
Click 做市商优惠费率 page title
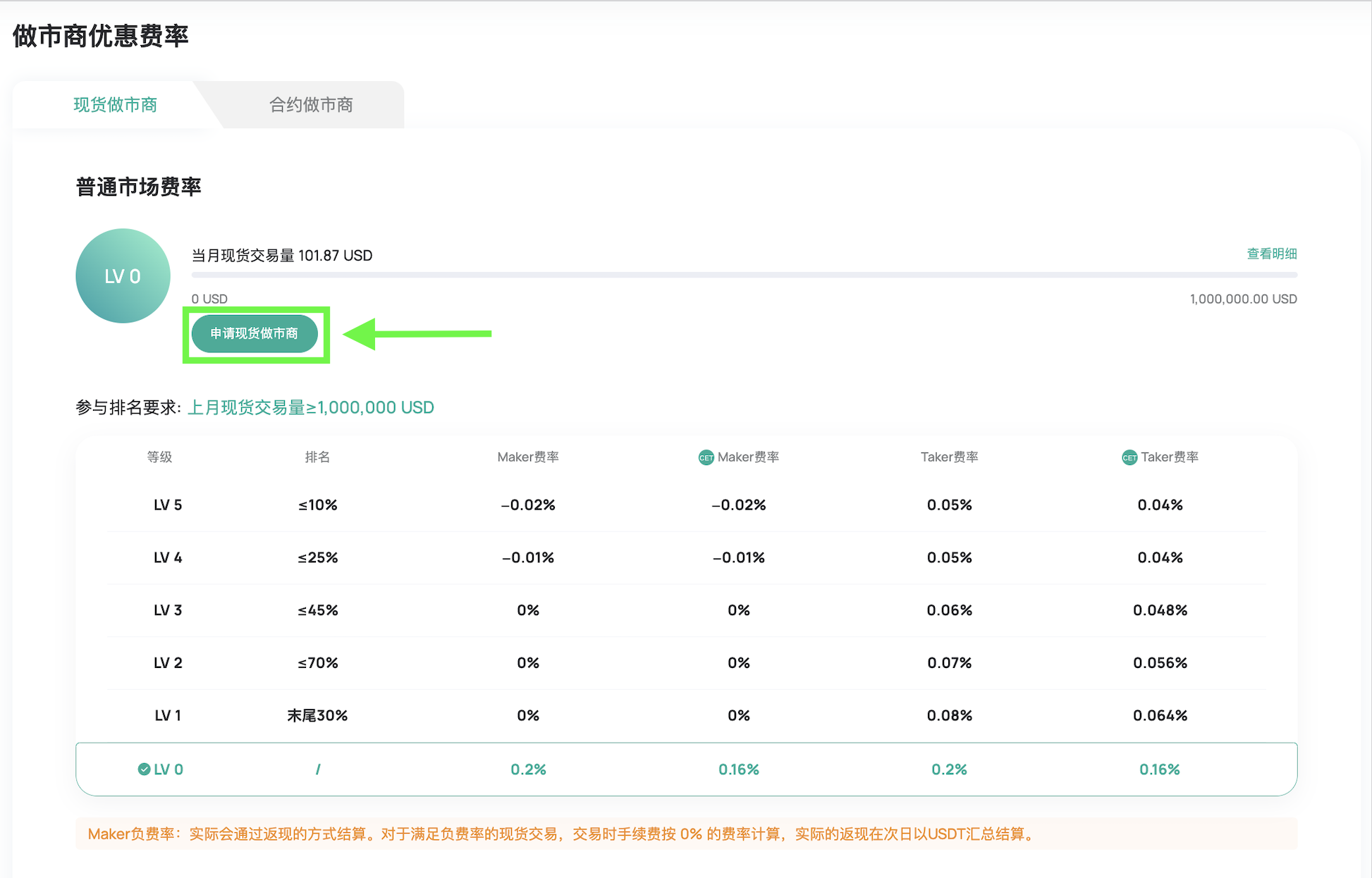pyautogui.click(x=101, y=36)
